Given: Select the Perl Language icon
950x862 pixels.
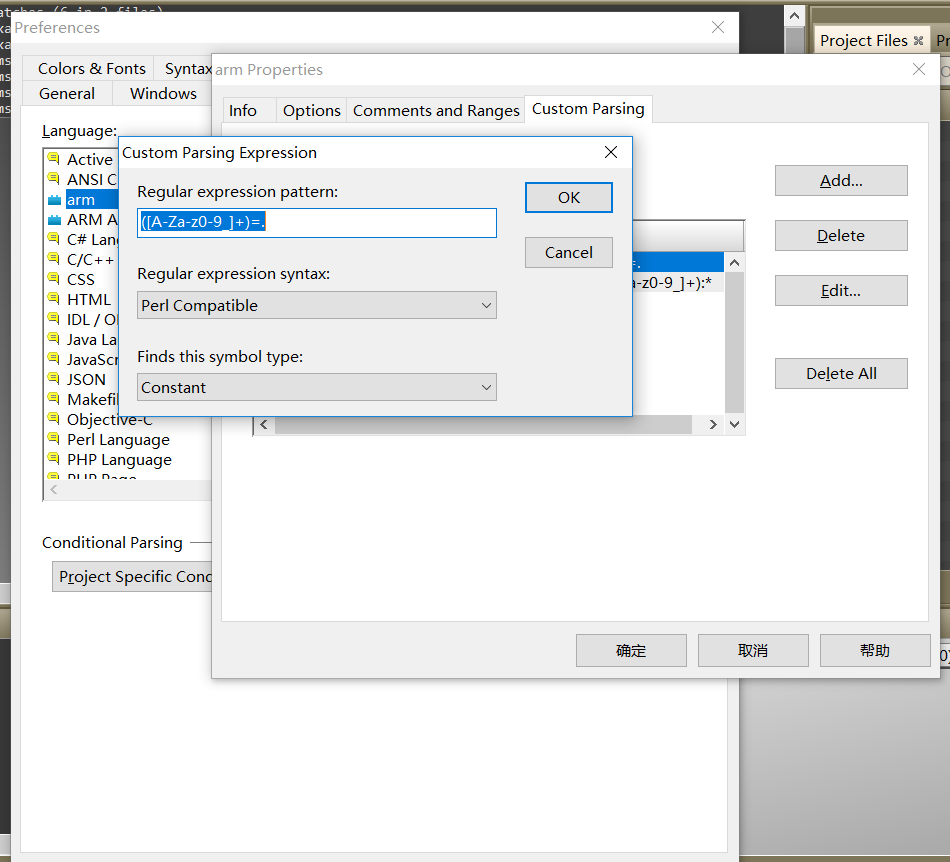Looking at the screenshot, I should tap(53, 439).
